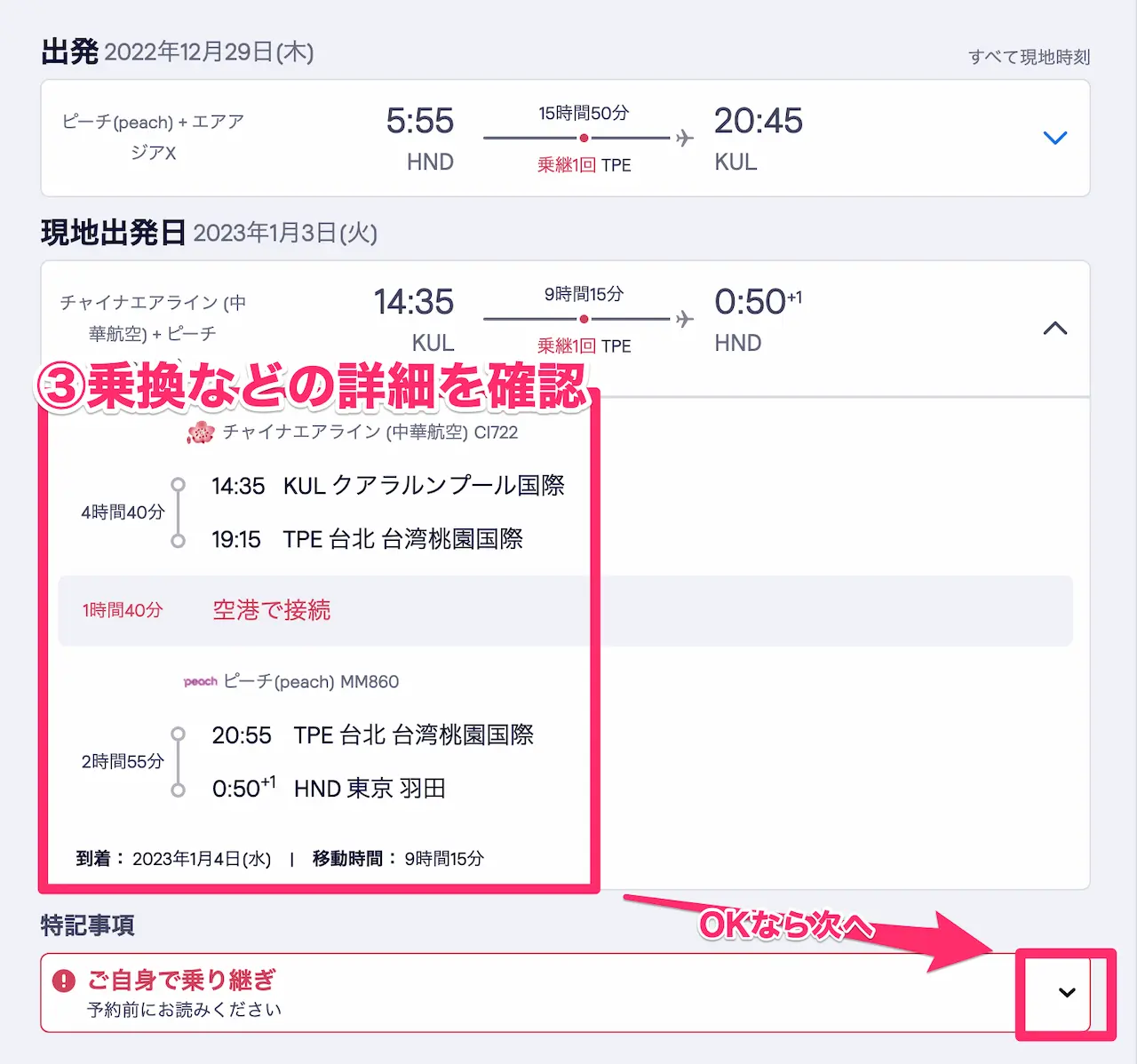Click the 20:55 TPE 台北 台湾桃園国際 departure row

373,735
